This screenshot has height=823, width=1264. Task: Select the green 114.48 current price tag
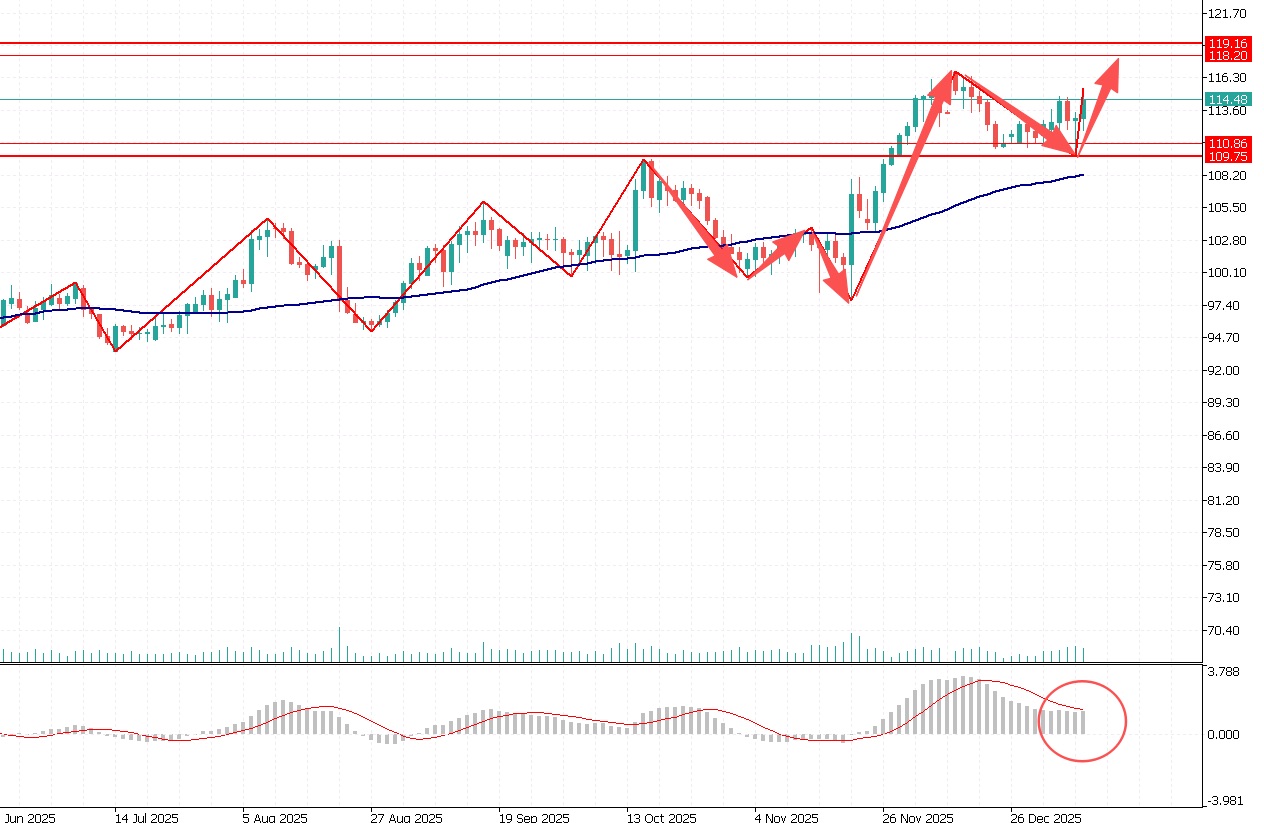point(1228,99)
